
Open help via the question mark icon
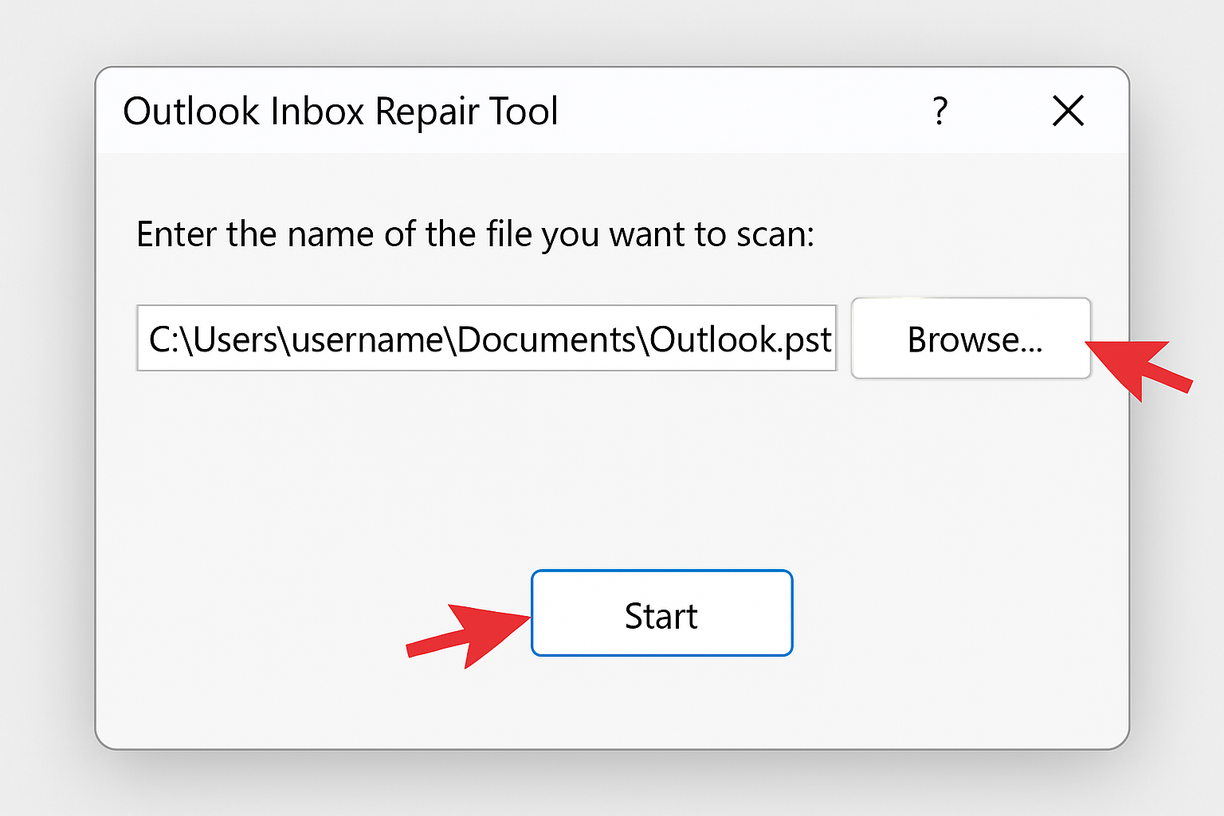pyautogui.click(x=940, y=112)
